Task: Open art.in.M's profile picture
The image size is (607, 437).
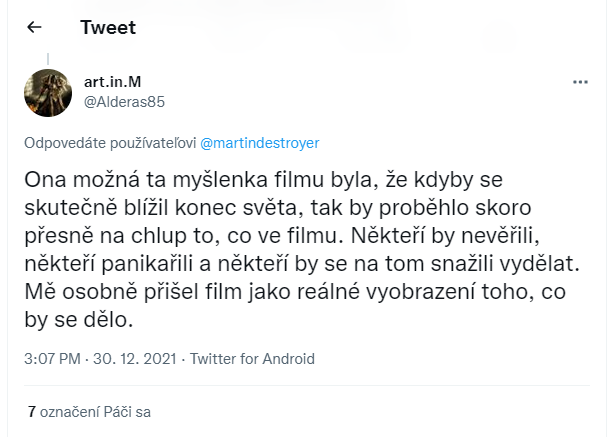Action: (47, 92)
